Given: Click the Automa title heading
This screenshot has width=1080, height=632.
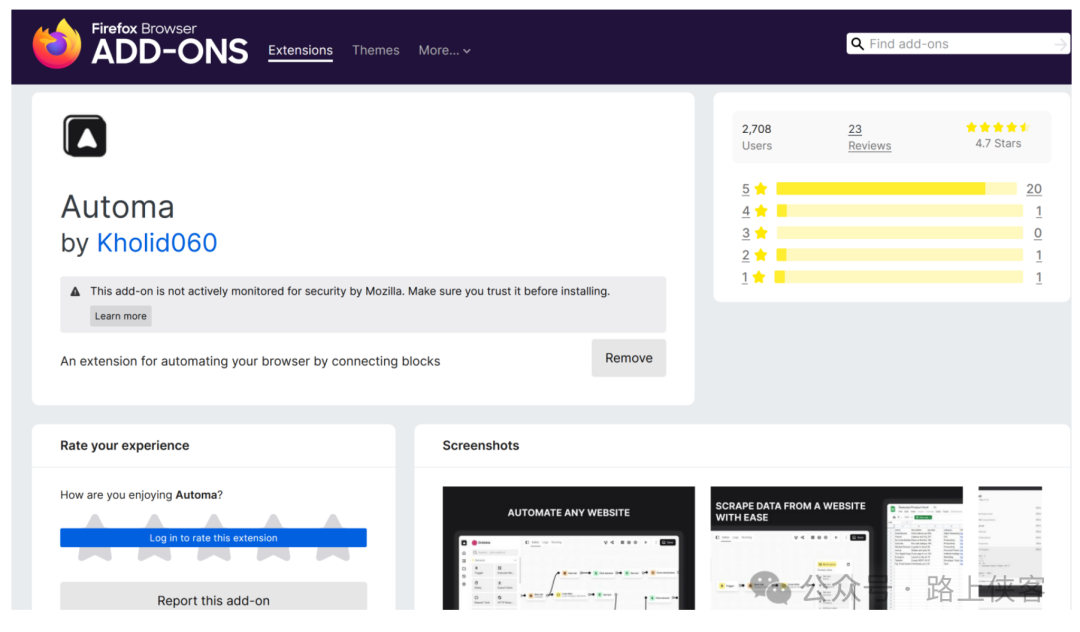Looking at the screenshot, I should tap(118, 207).
